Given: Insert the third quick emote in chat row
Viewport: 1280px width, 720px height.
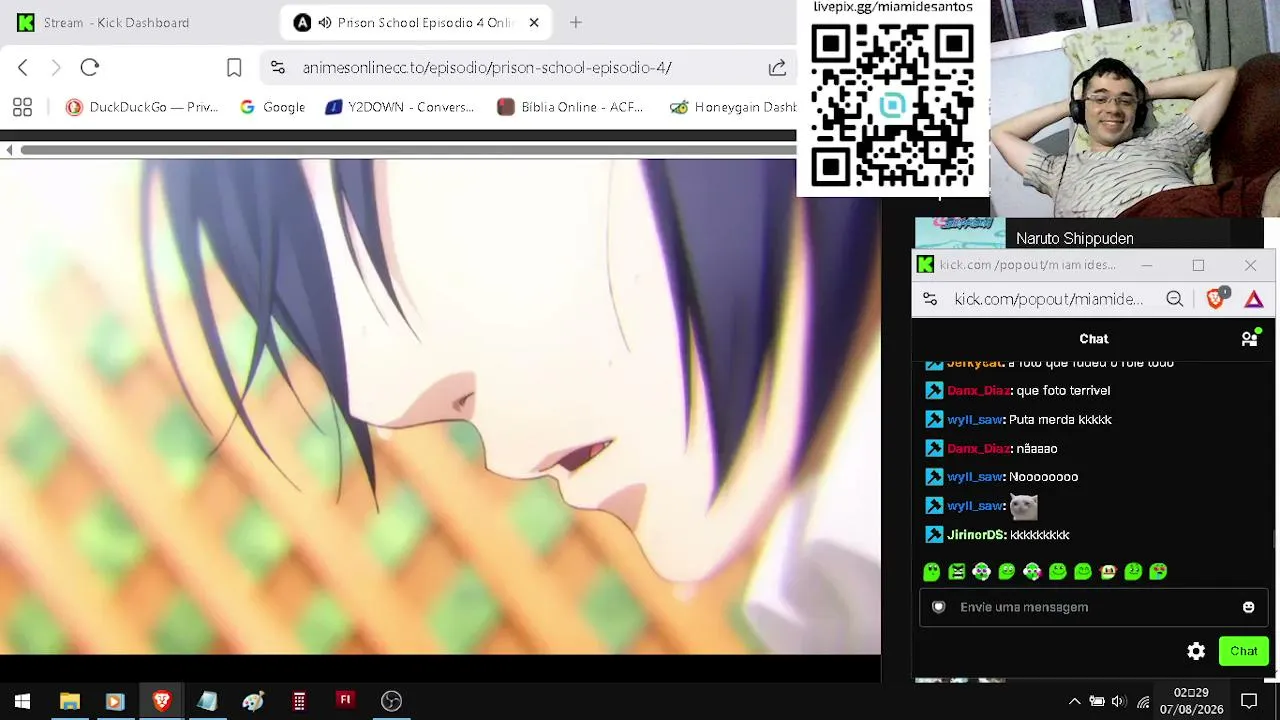Looking at the screenshot, I should click(982, 572).
